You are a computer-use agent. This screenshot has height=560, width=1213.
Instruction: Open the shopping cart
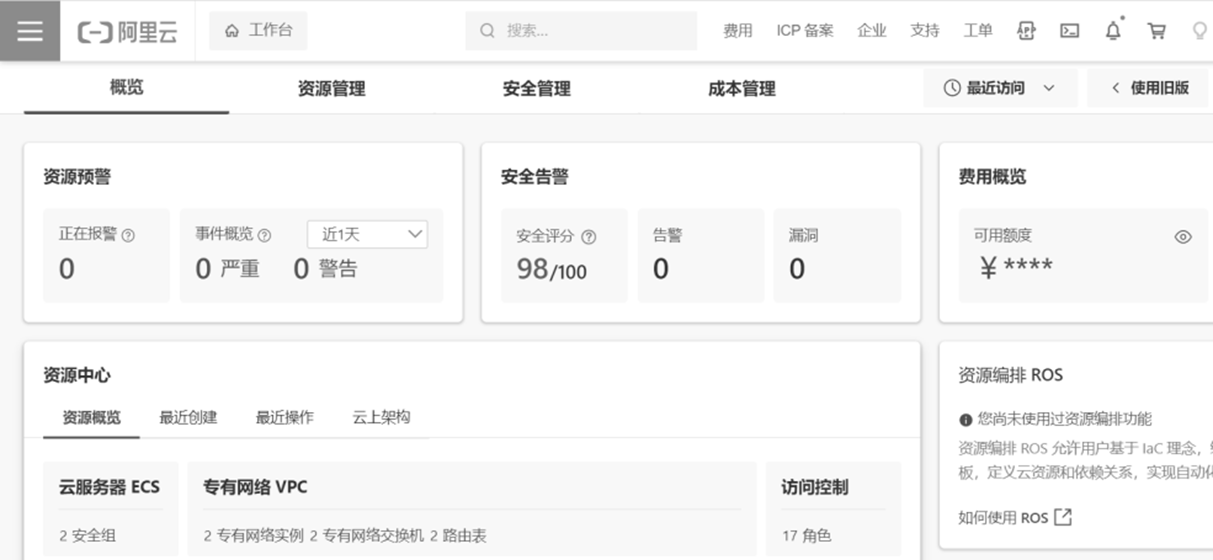(1156, 31)
